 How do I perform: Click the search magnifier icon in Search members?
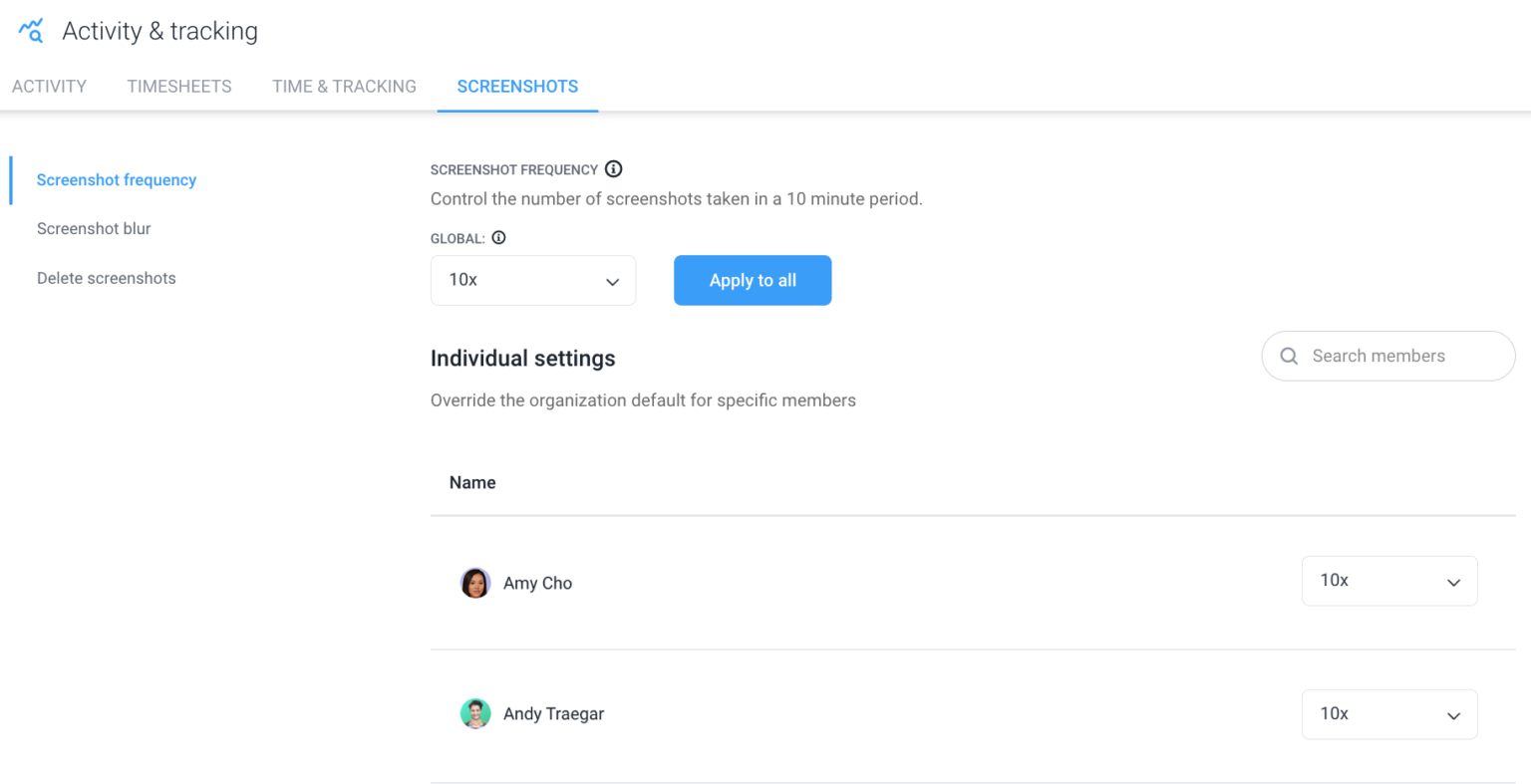tap(1289, 356)
